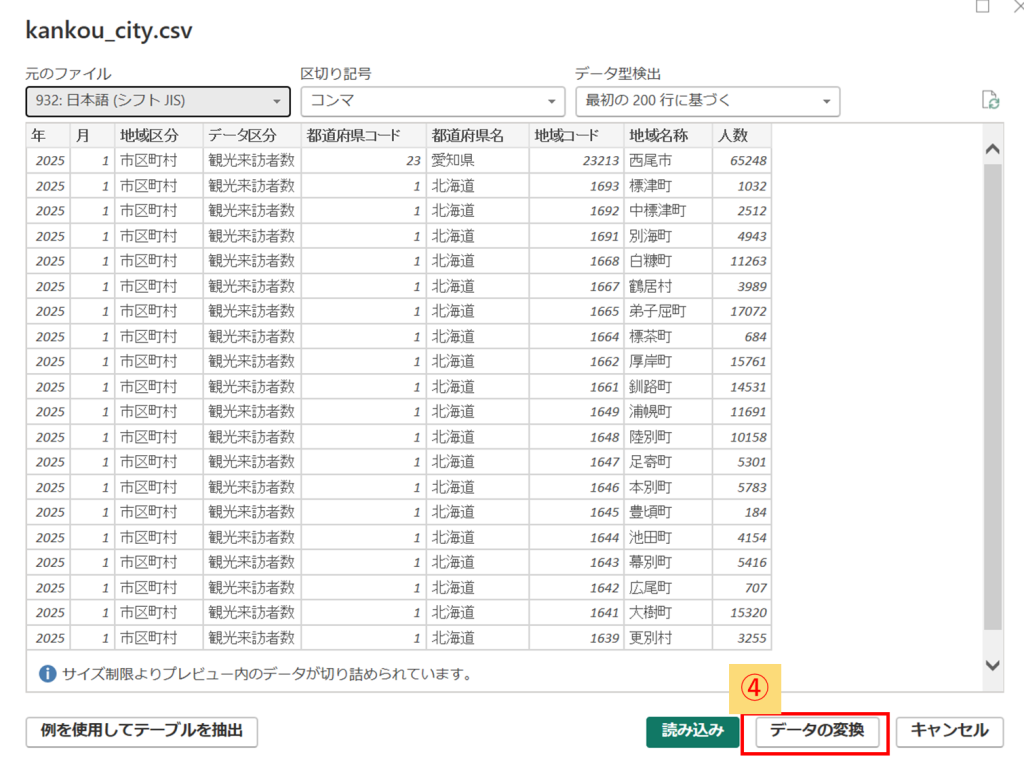1024x763 pixels.
Task: Click the region code 1668 cell
Action: (577, 261)
